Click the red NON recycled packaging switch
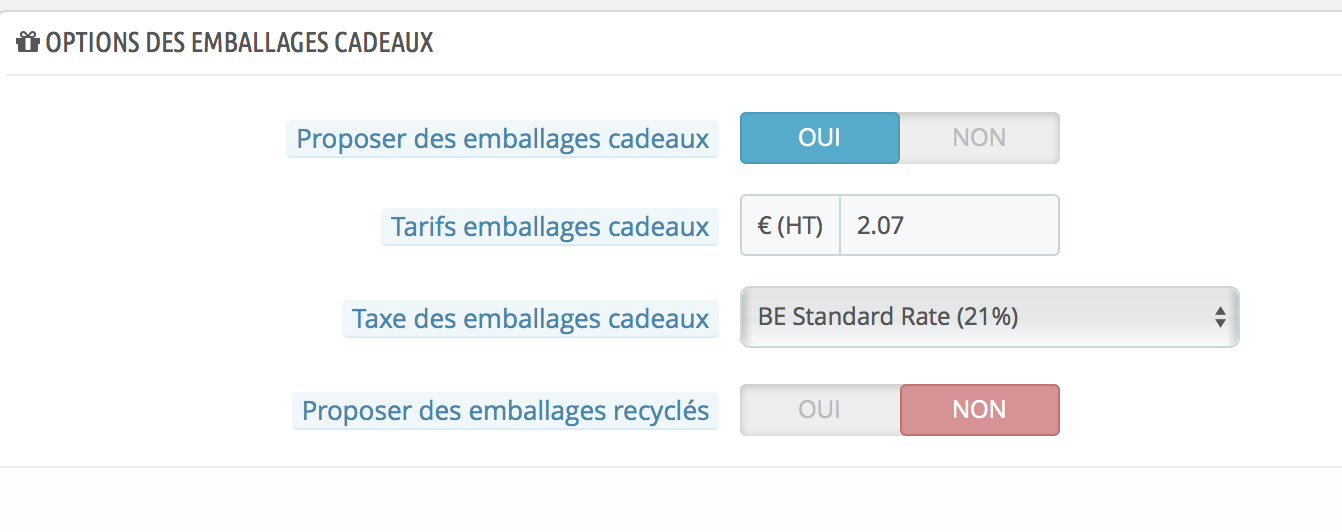This screenshot has height=532, width=1342. [979, 410]
